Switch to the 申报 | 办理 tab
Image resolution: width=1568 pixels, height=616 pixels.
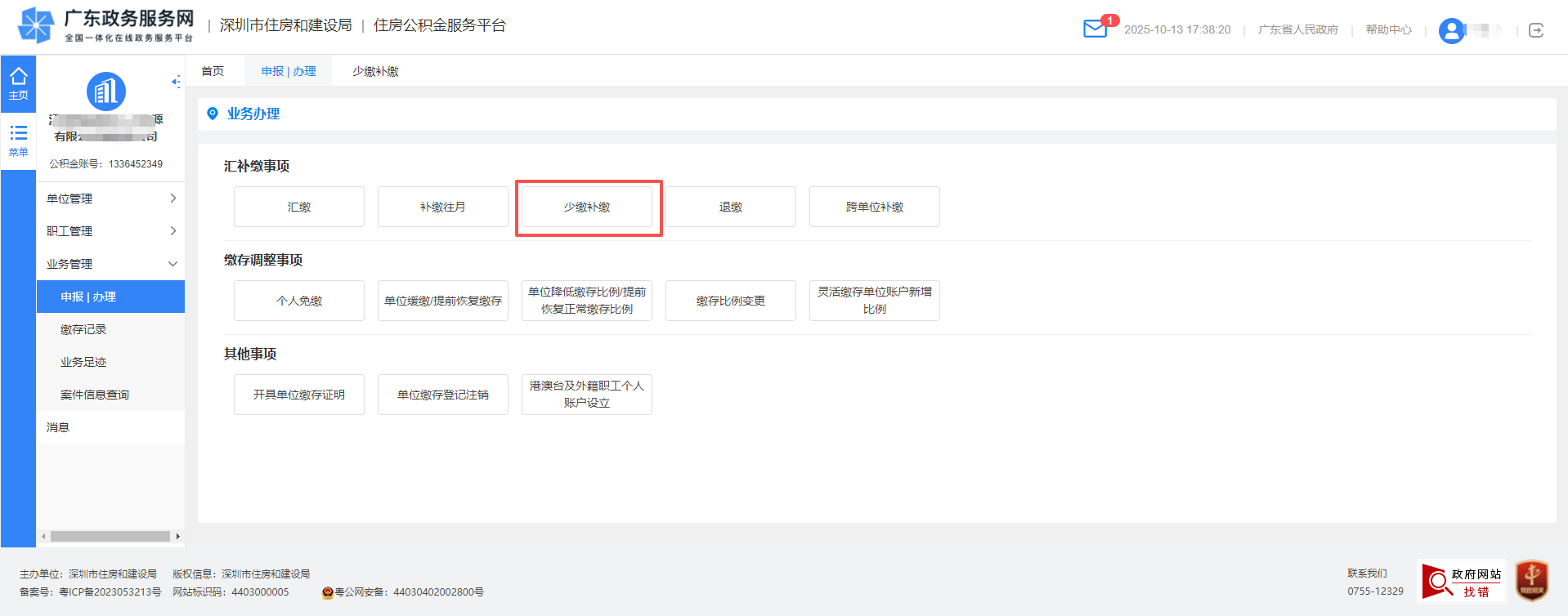(289, 71)
